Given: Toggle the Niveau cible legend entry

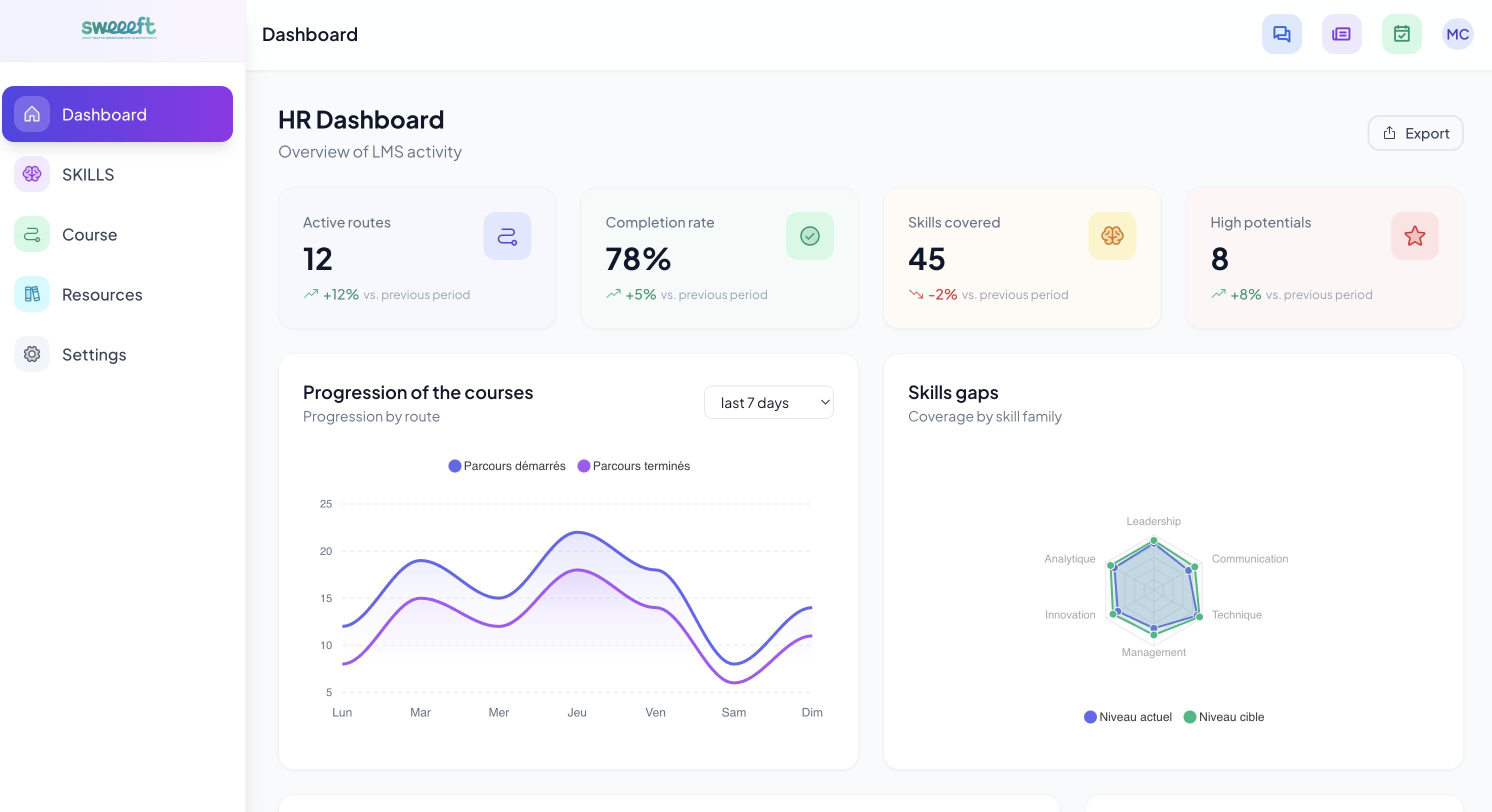Looking at the screenshot, I should (x=1224, y=717).
